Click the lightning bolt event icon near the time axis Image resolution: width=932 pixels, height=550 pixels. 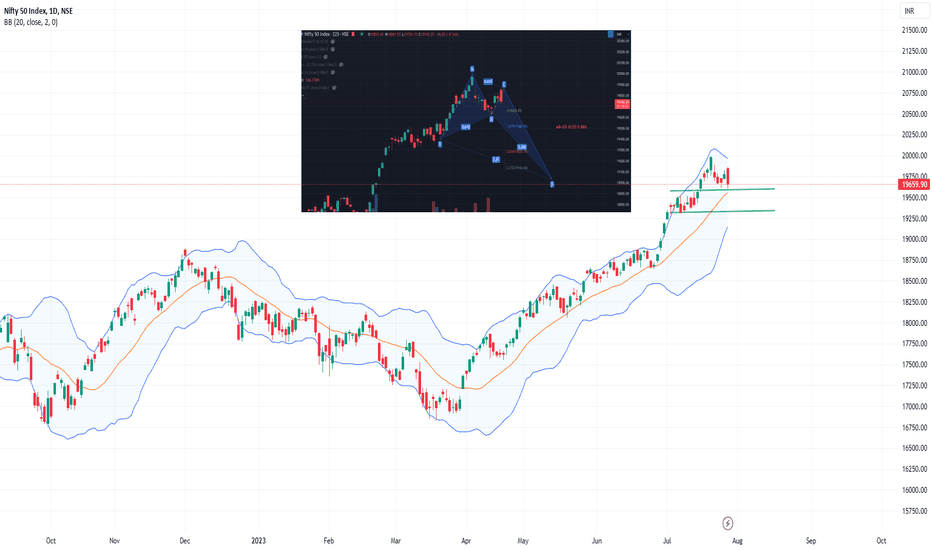pyautogui.click(x=728, y=523)
